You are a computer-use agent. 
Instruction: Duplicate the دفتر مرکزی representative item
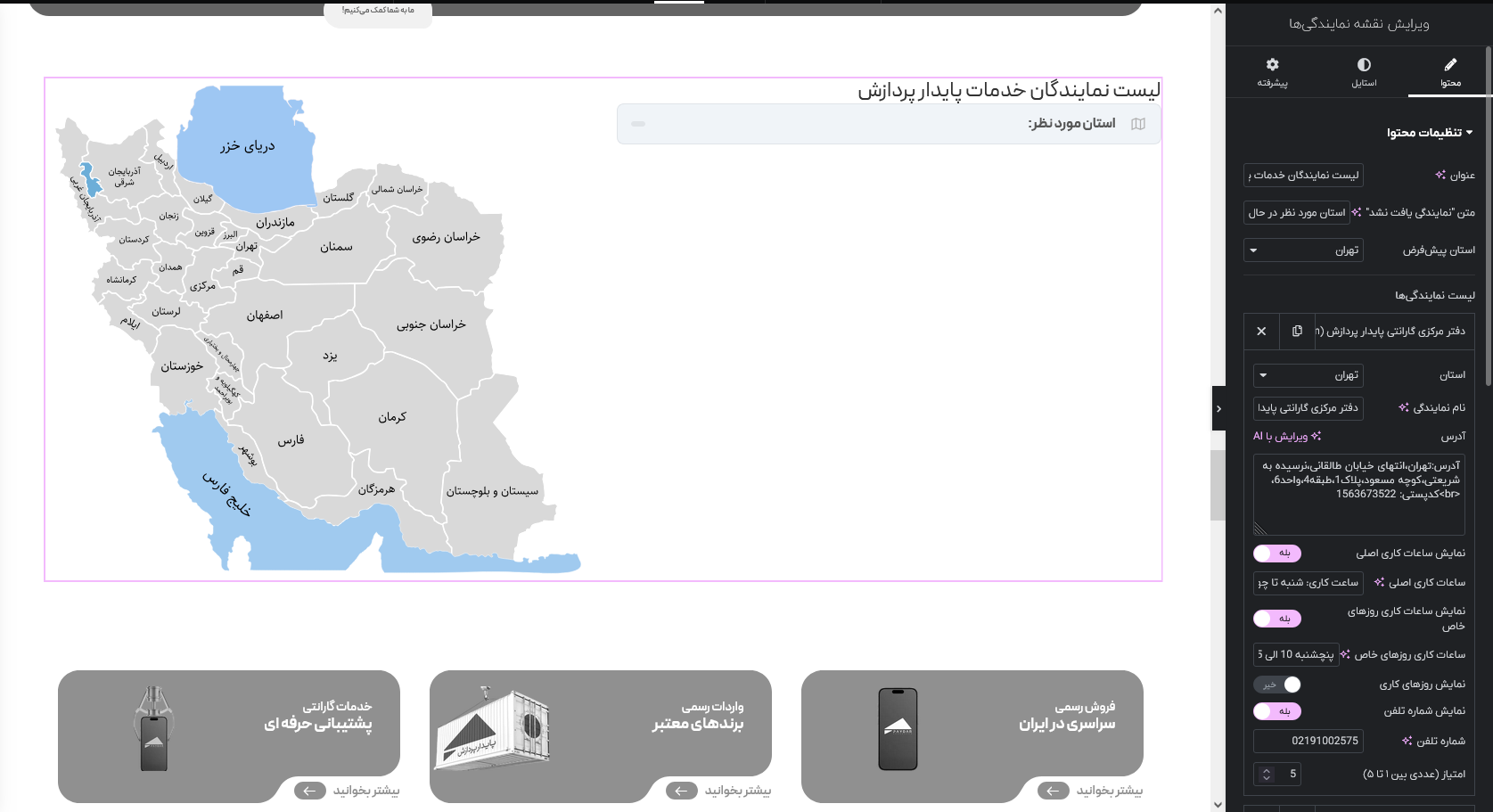[1297, 331]
